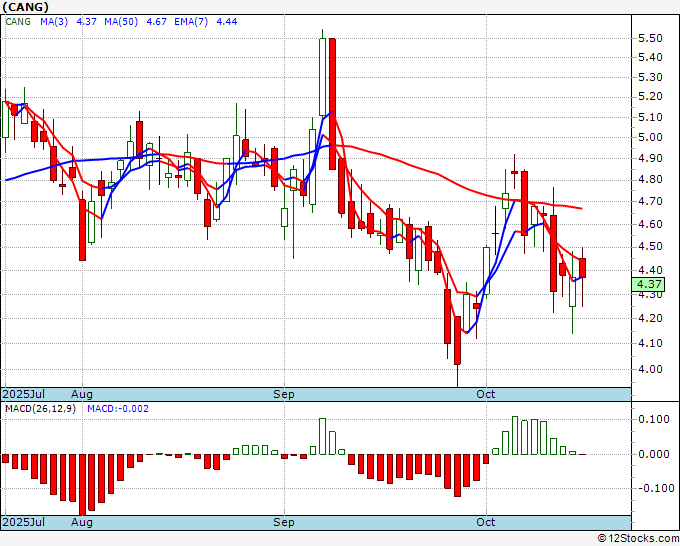The width and height of the screenshot is (680, 546).
Task: Click the longest red MACD bar in August
Action: [x=82, y=484]
